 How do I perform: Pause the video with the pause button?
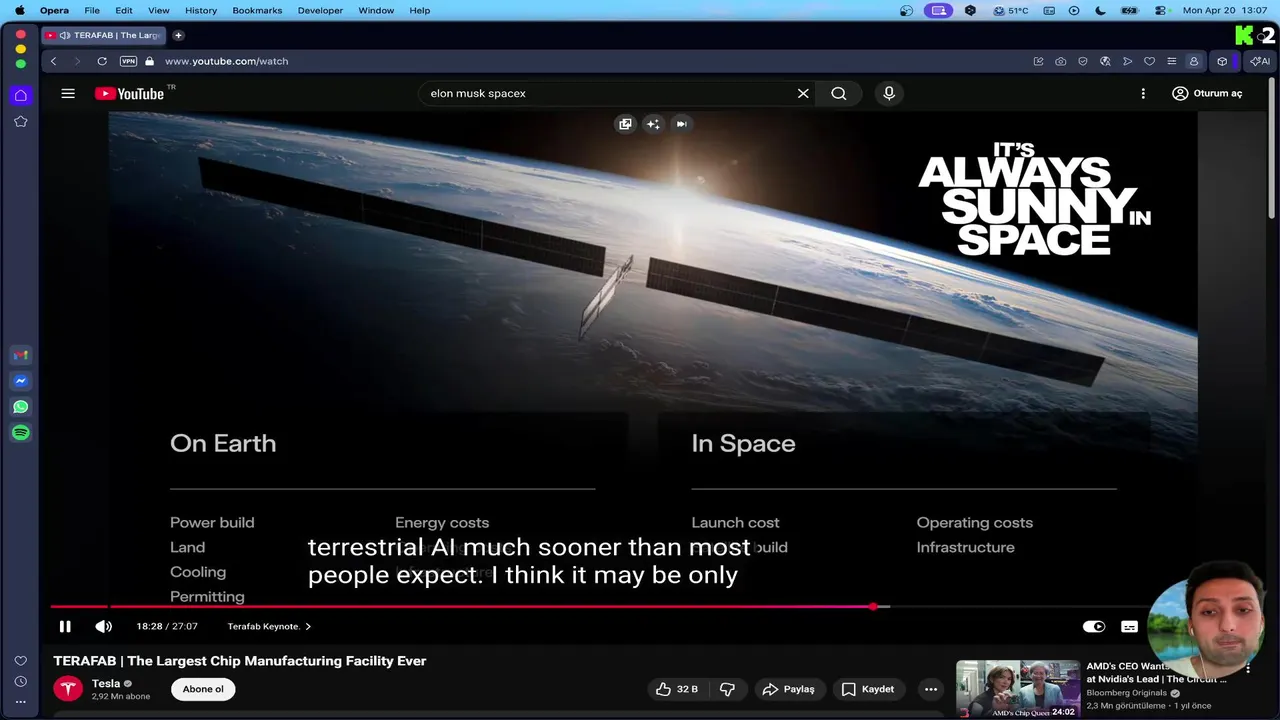pyautogui.click(x=65, y=626)
